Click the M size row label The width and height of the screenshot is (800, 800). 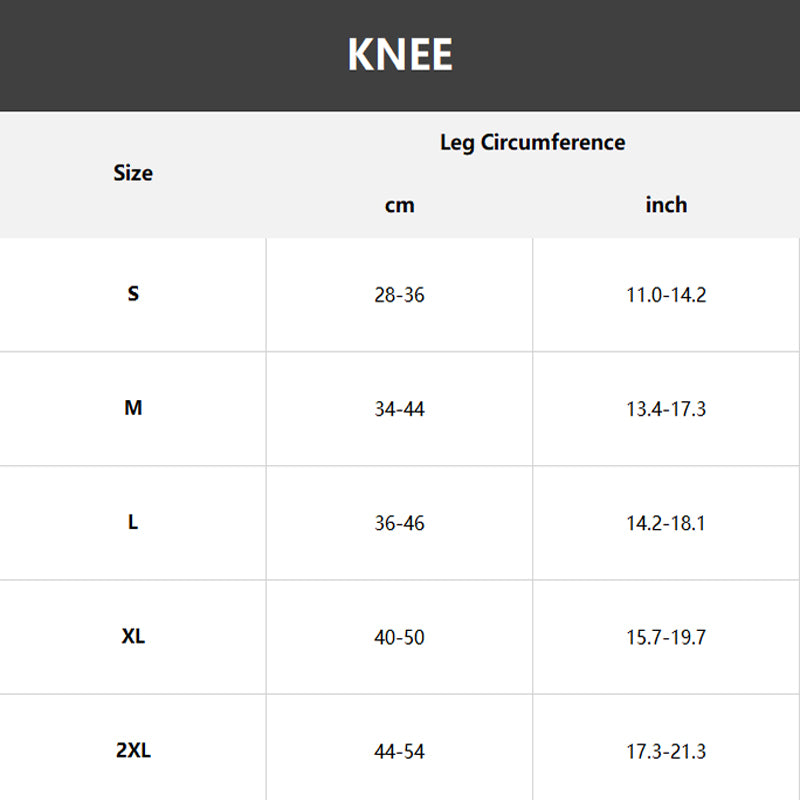click(x=133, y=408)
